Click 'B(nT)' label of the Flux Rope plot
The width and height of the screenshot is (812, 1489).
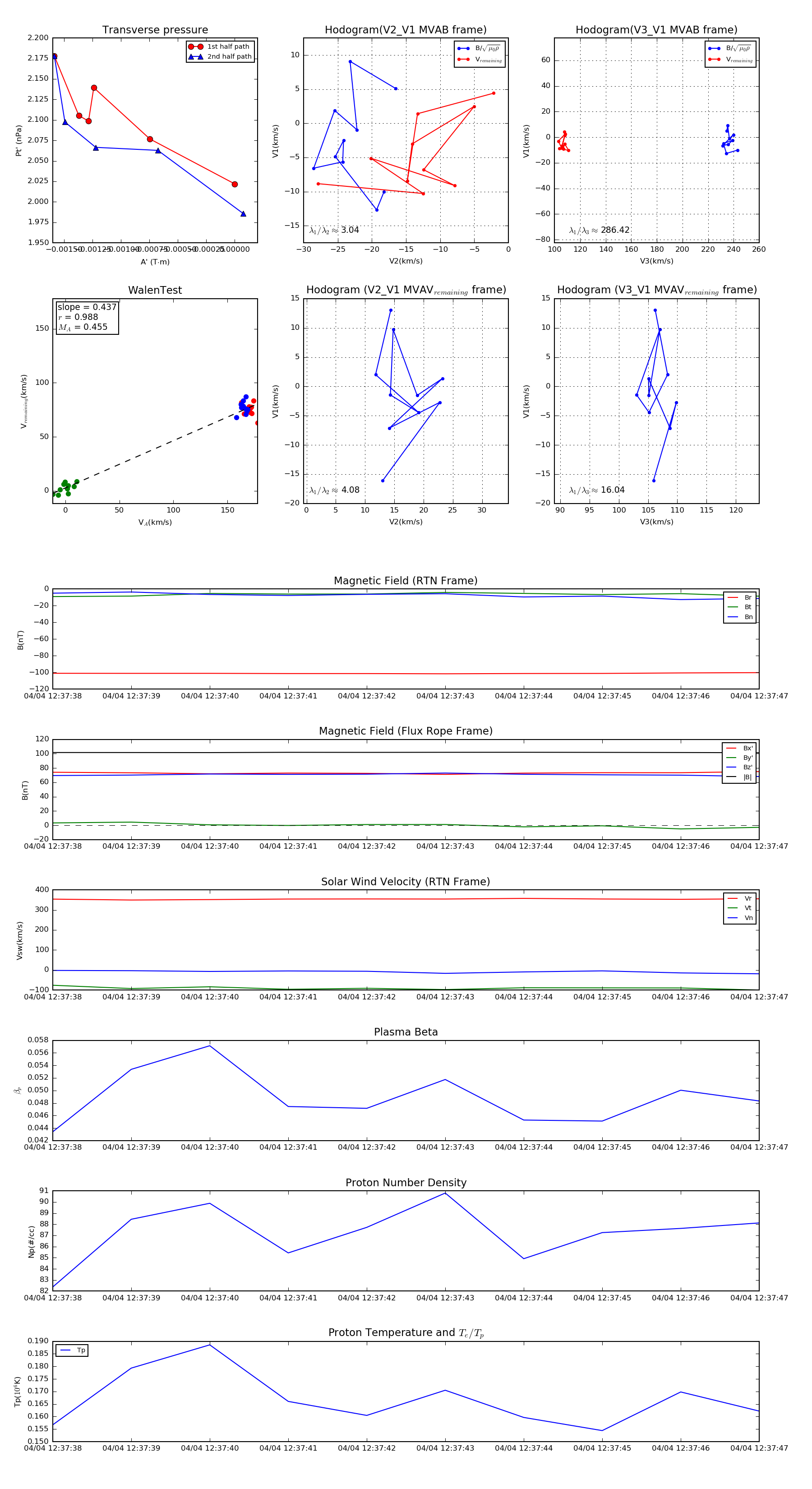coord(25,790)
